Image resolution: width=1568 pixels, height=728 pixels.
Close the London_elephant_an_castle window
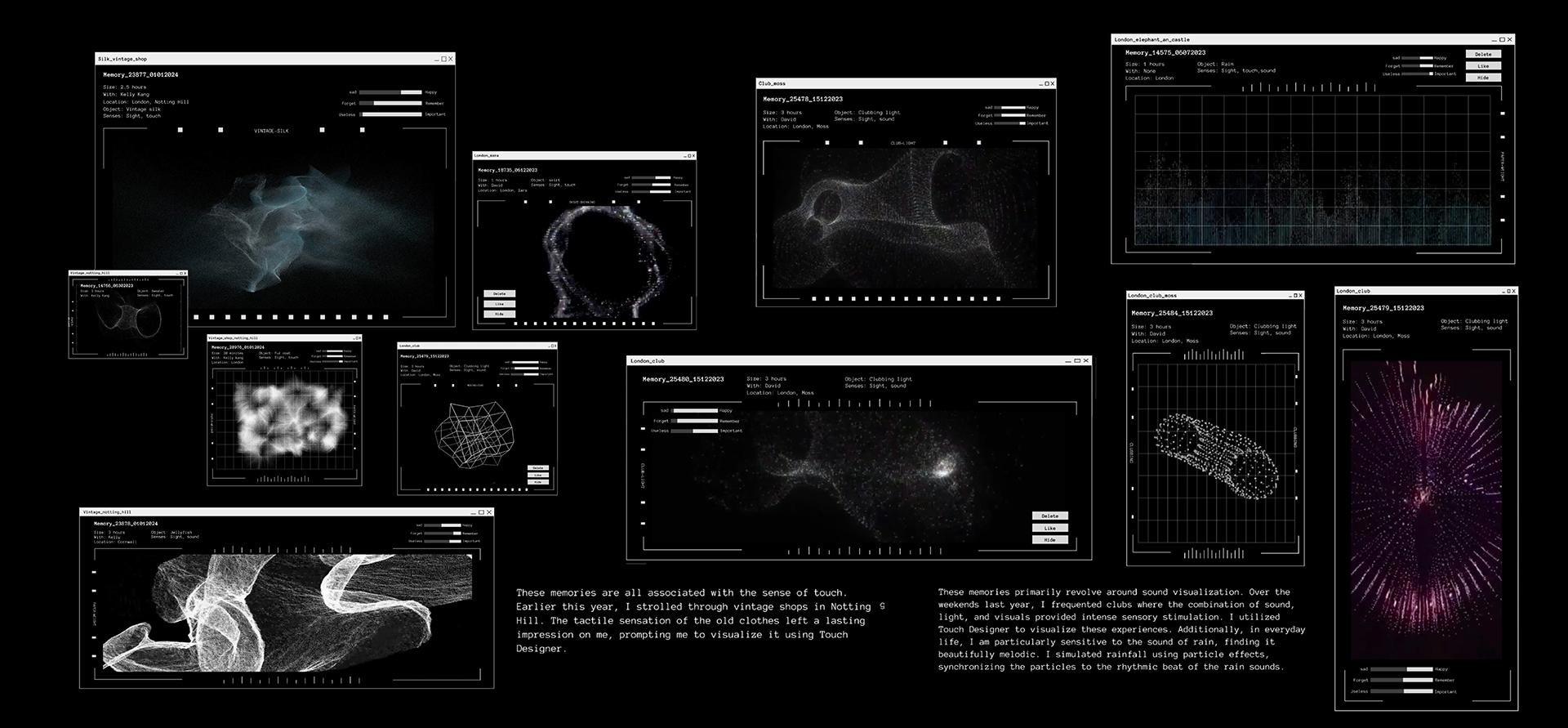[x=1509, y=39]
